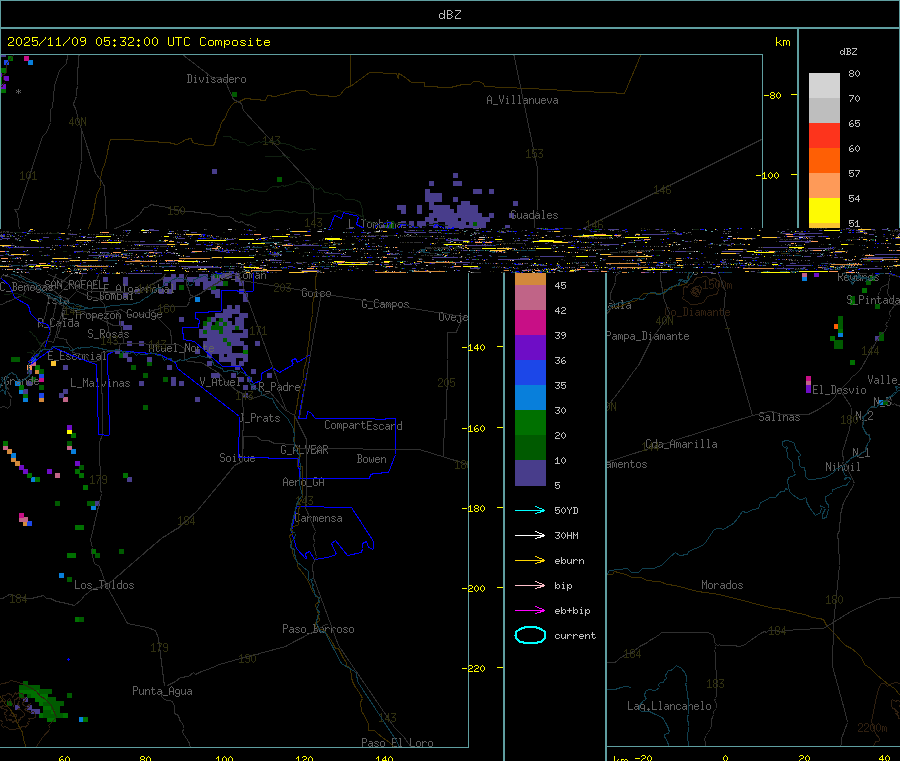Click the cyan 50YD arrow icon
Viewport: 900px width, 761px height.
(x=530, y=510)
